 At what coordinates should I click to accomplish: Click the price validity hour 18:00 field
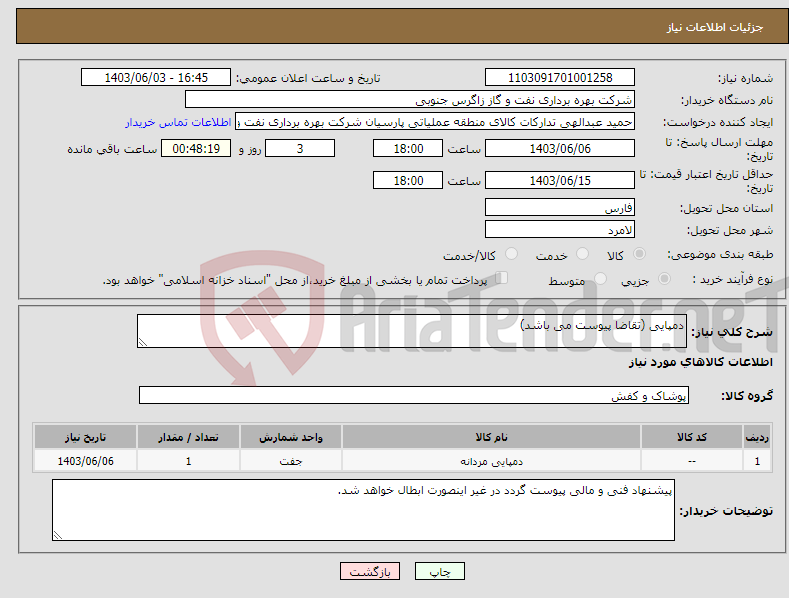click(x=408, y=180)
